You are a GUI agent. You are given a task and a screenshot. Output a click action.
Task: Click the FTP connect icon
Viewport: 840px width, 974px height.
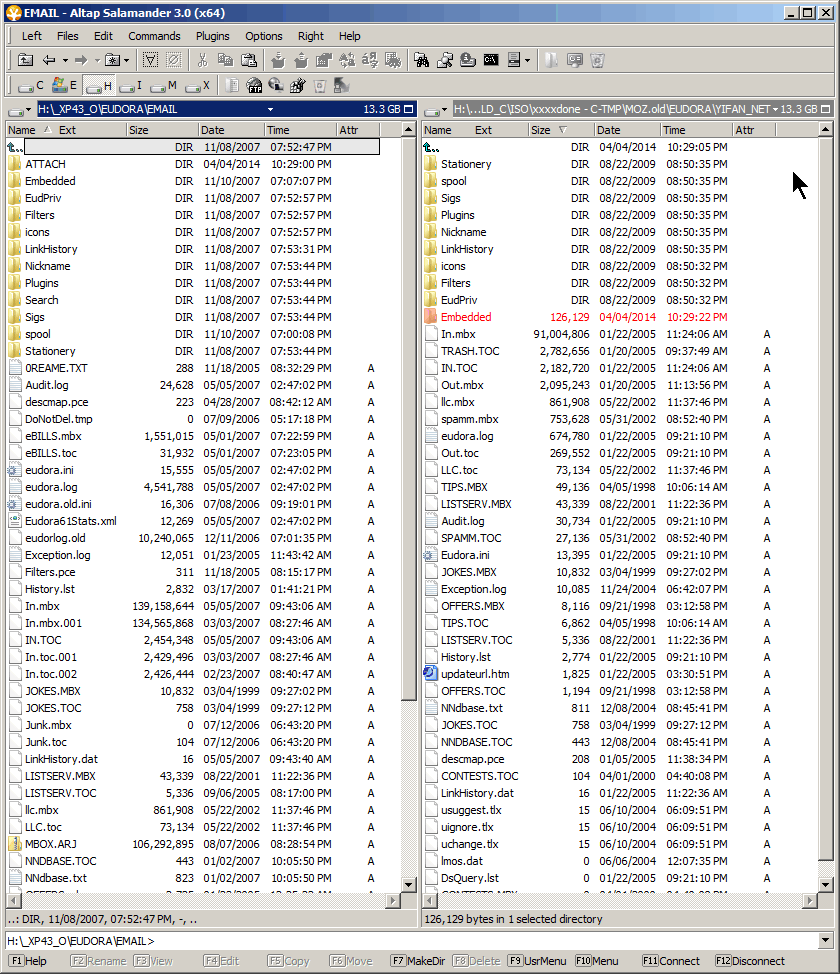point(254,86)
